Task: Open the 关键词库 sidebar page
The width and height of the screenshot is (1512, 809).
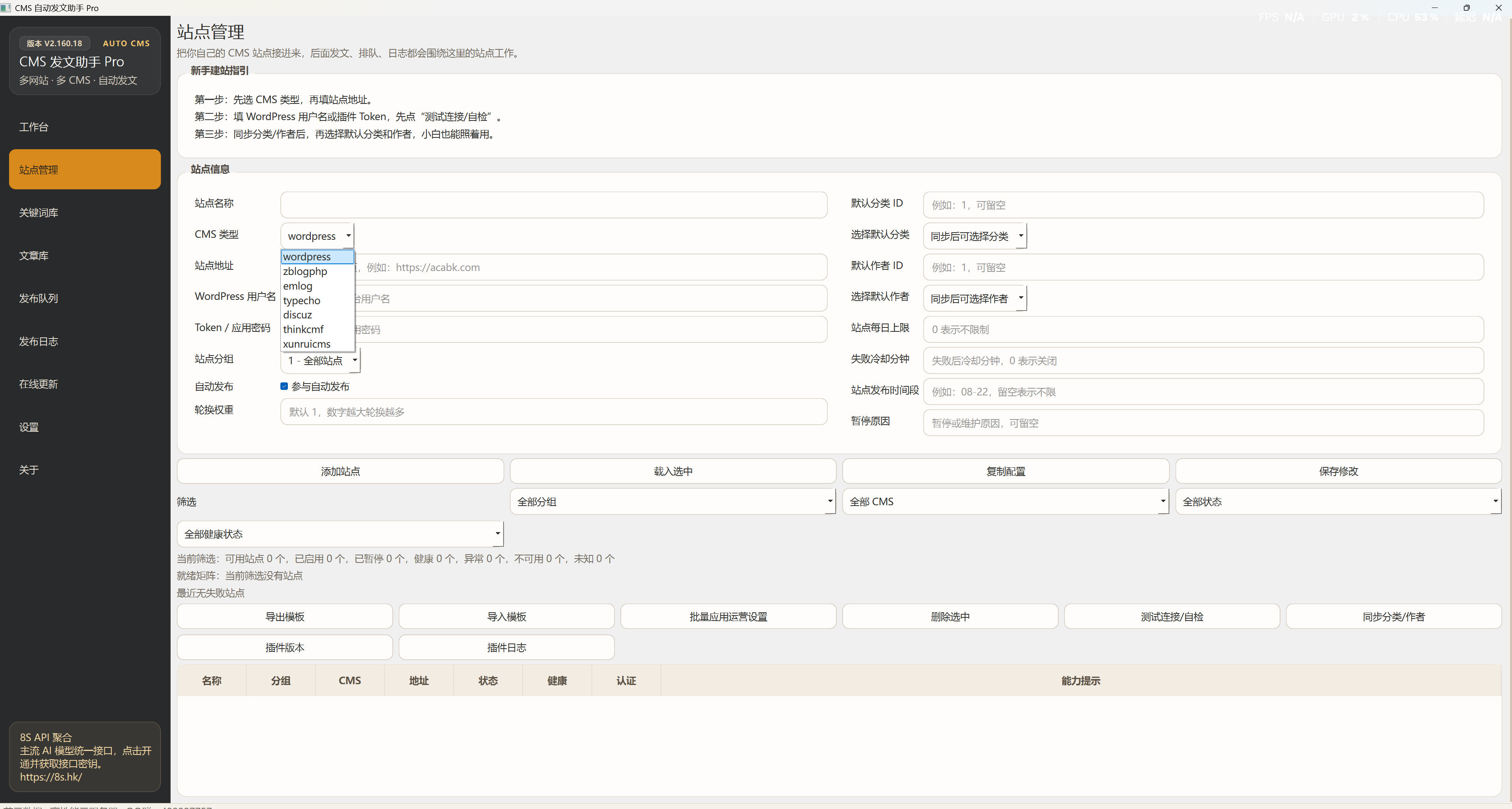Action: (x=85, y=213)
